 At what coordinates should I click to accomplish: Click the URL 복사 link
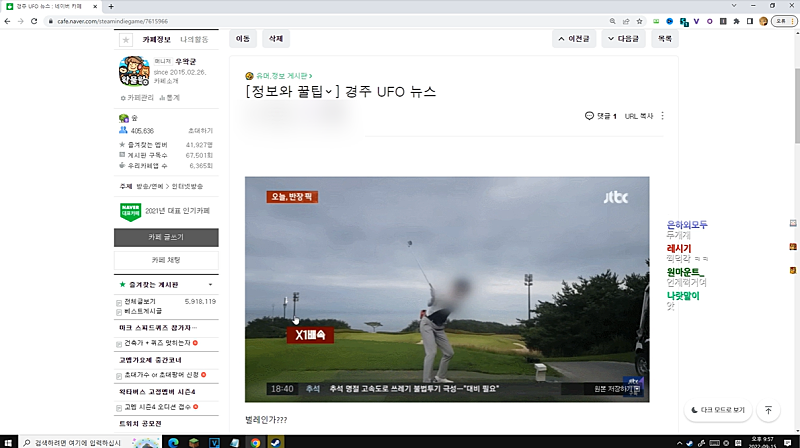(639, 116)
